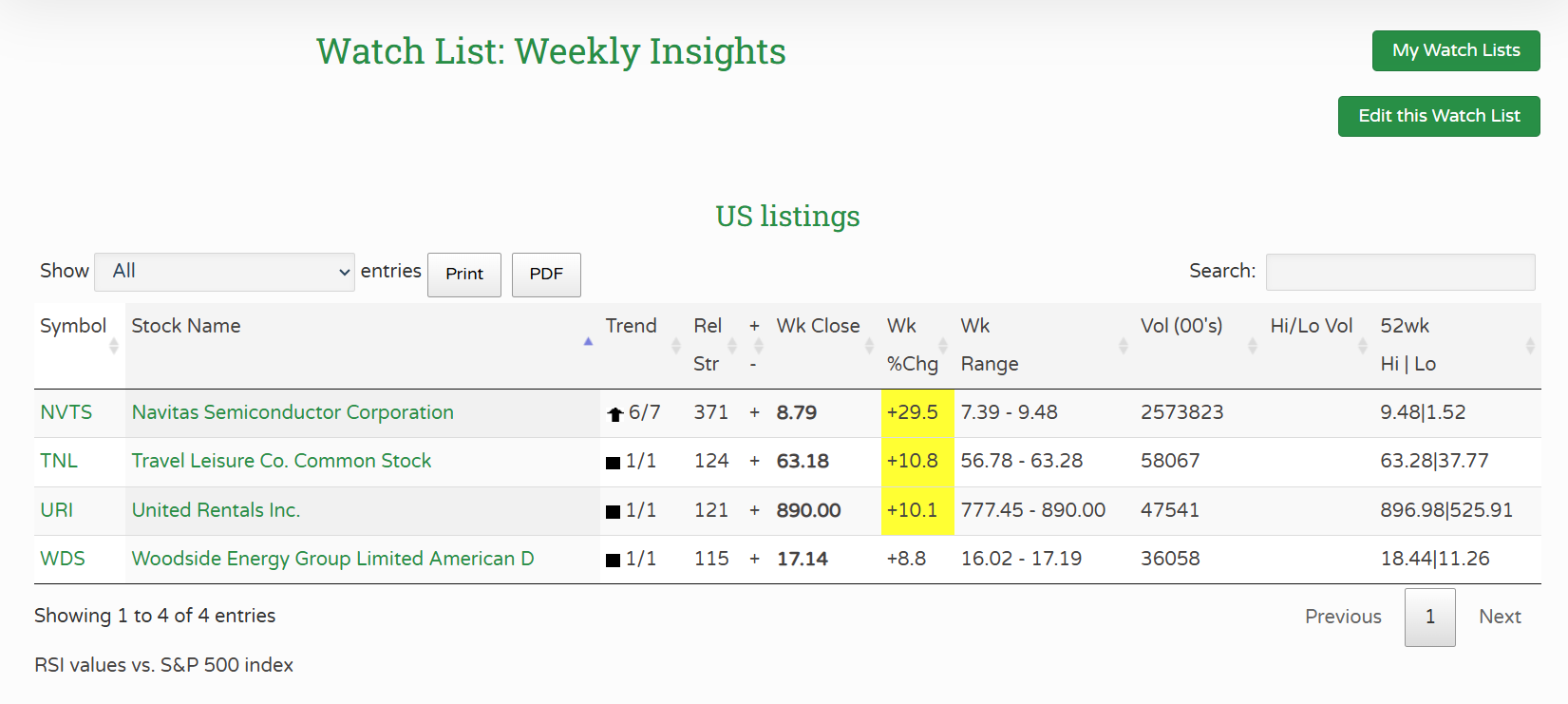The width and height of the screenshot is (1568, 704).
Task: Sort by Wk Close column arrows
Action: [869, 345]
